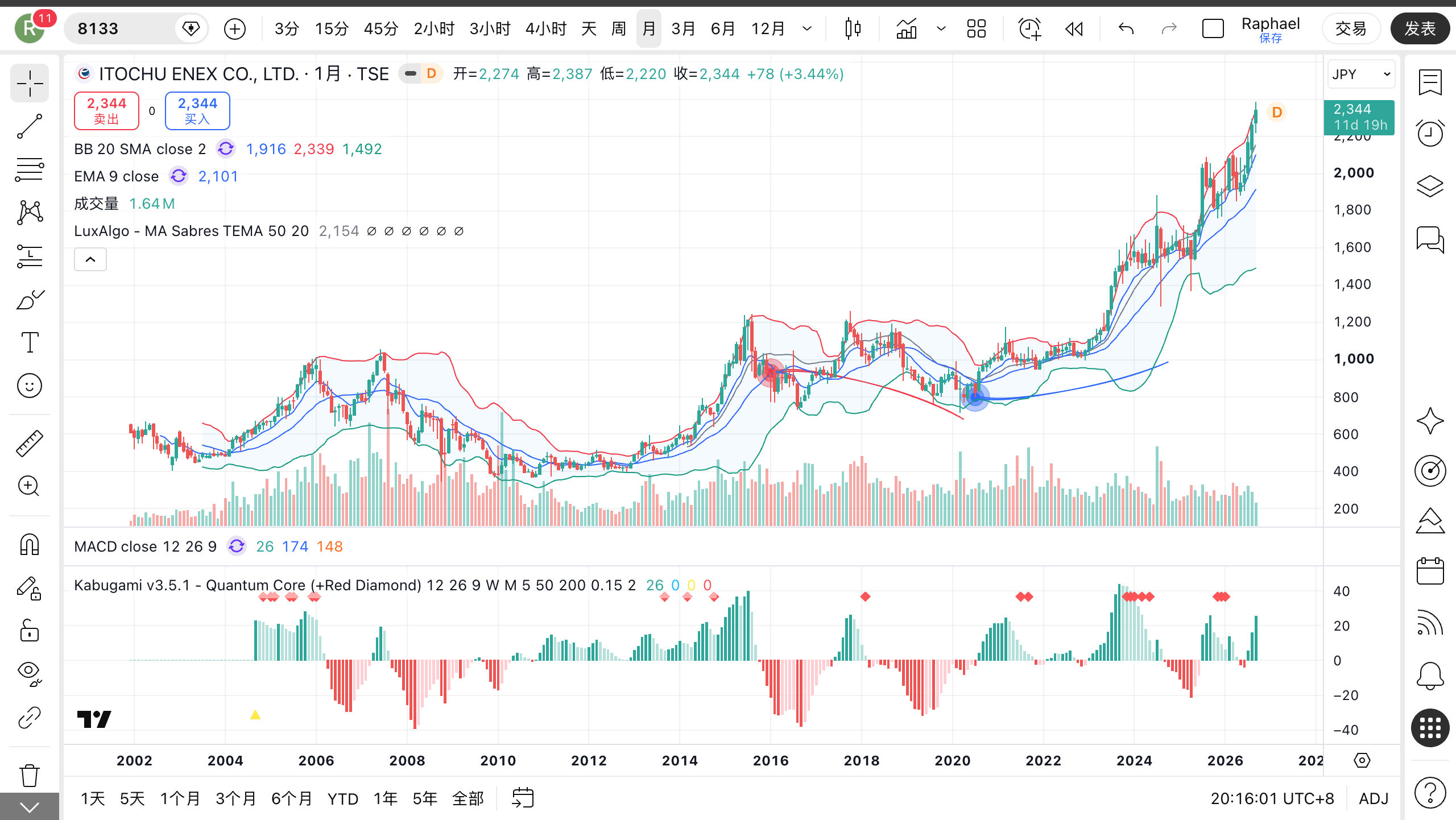Open the alerts clock panel
The image size is (1456, 820).
[x=1430, y=133]
